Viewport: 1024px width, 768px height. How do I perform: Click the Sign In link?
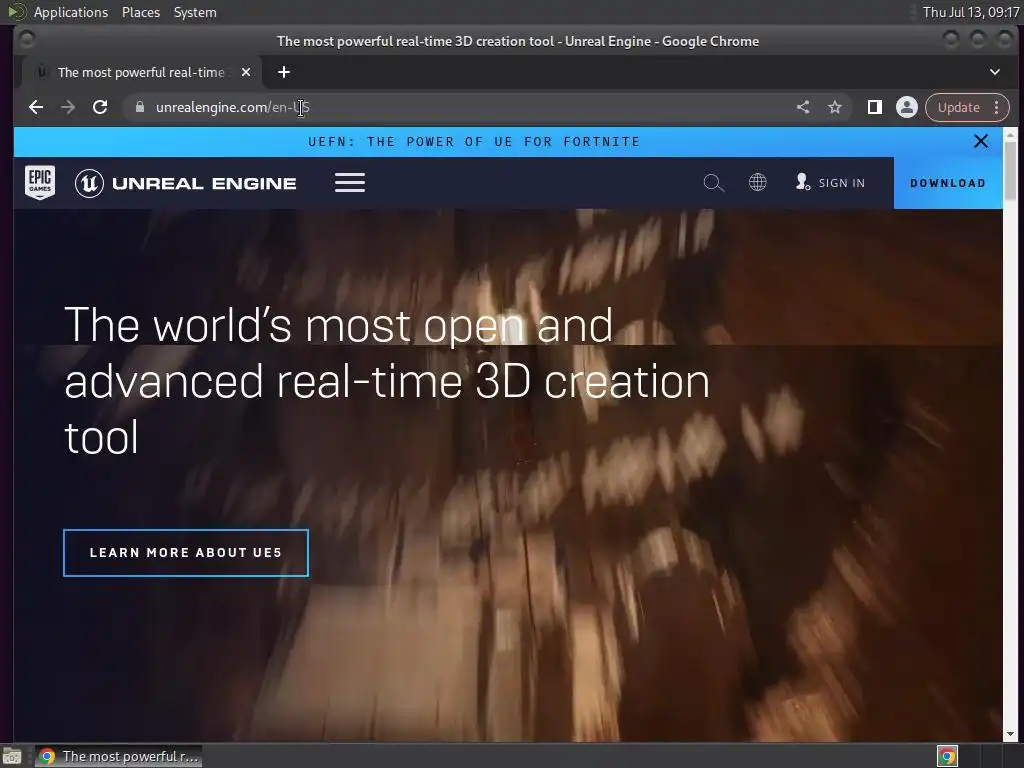(x=831, y=183)
